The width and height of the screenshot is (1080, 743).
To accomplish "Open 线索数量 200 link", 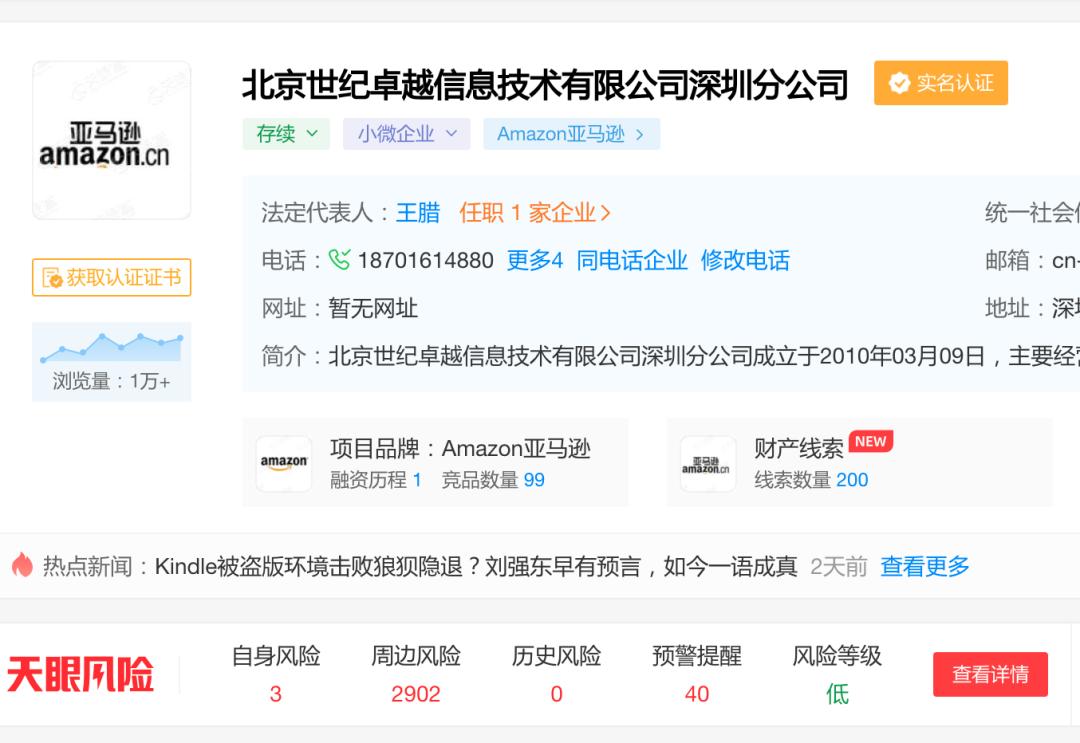I will (811, 480).
